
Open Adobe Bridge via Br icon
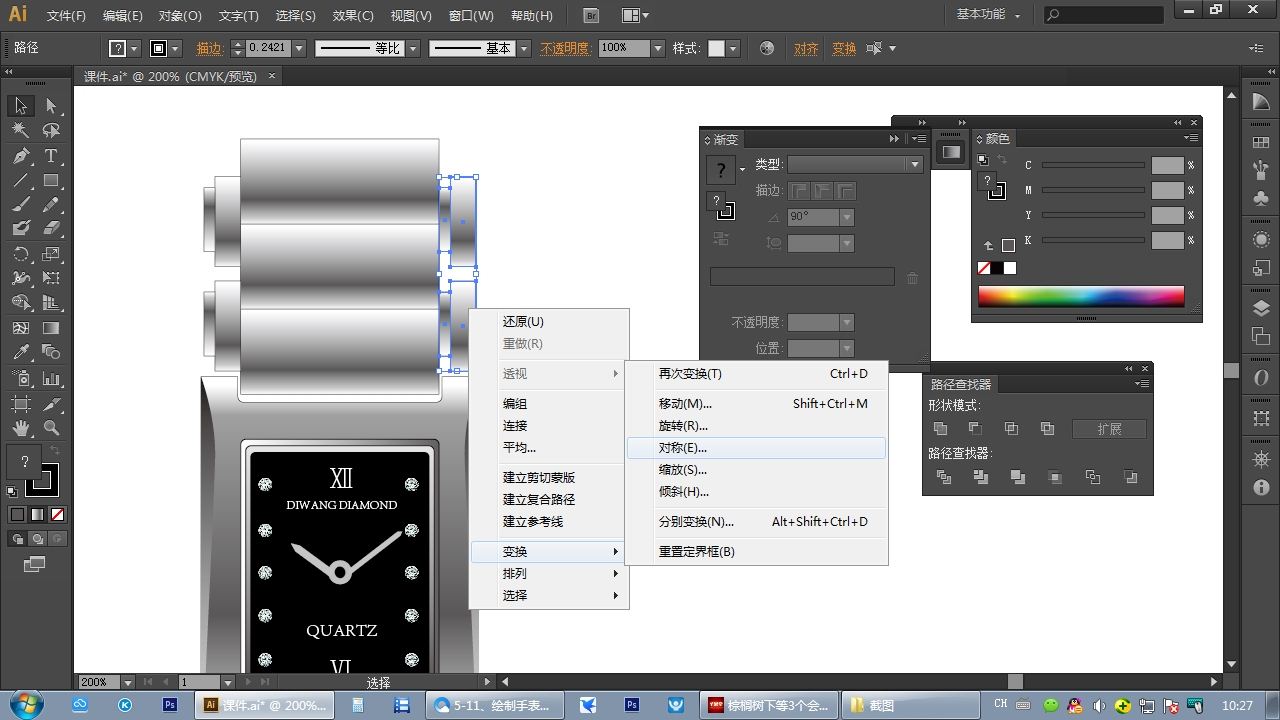[x=591, y=16]
